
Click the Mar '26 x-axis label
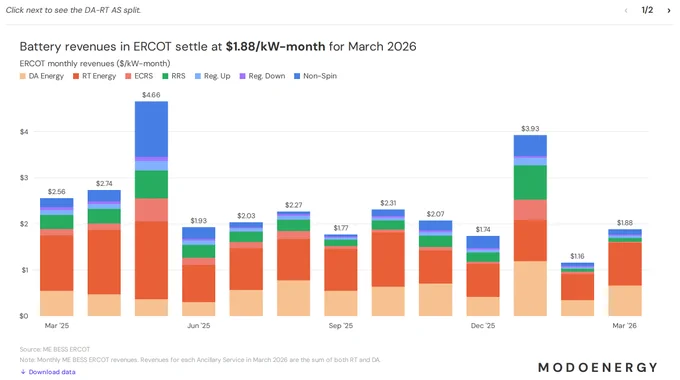click(624, 325)
